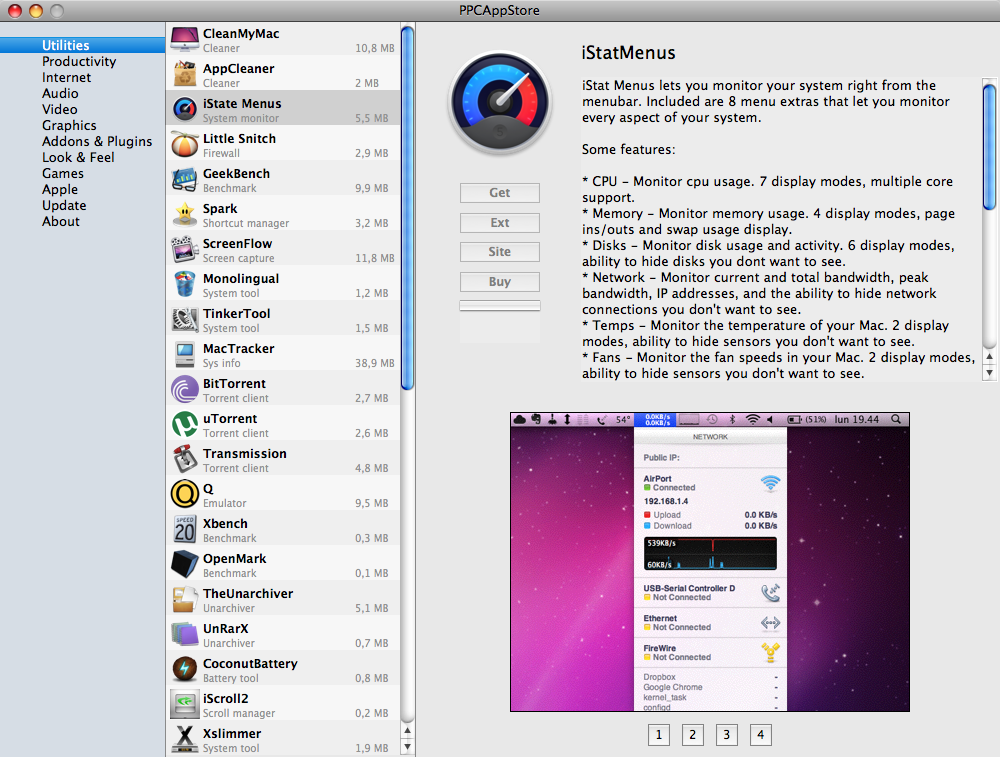Click the iStatMenus network screenshot preview
This screenshot has width=1000, height=757.
[x=710, y=562]
